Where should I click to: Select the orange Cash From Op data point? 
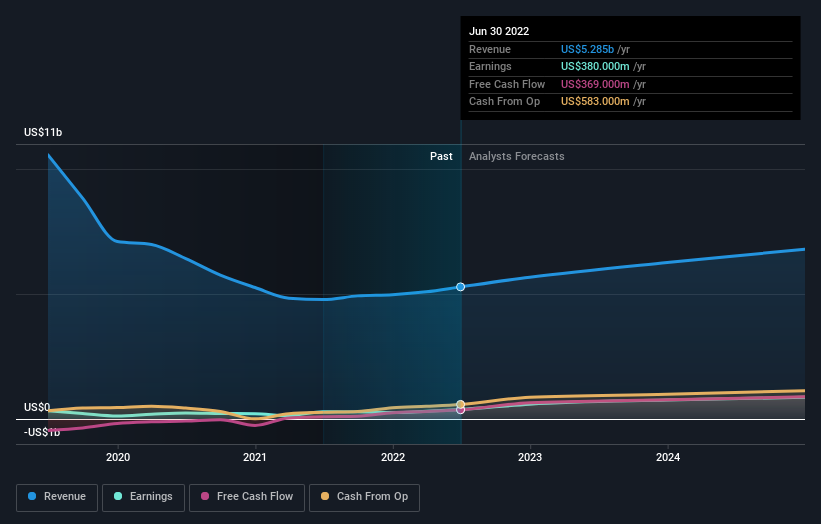point(460,404)
